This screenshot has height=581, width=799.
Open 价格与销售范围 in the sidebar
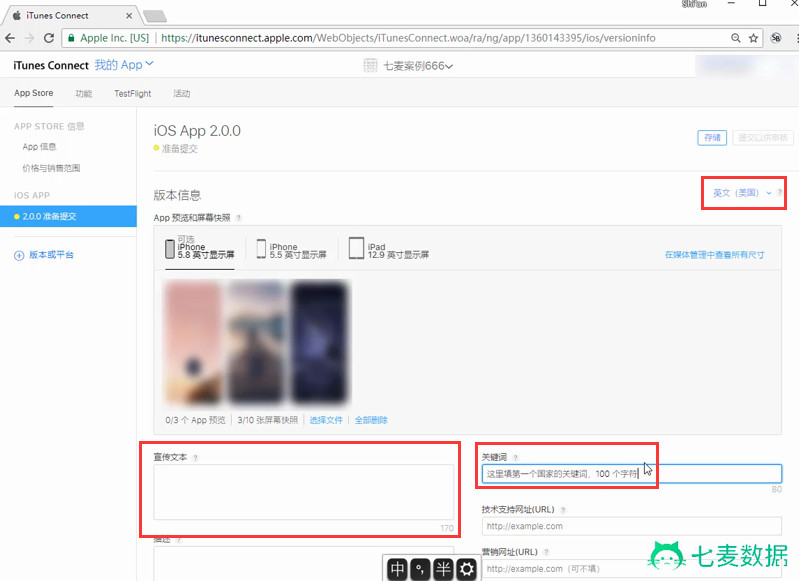[x=51, y=168]
